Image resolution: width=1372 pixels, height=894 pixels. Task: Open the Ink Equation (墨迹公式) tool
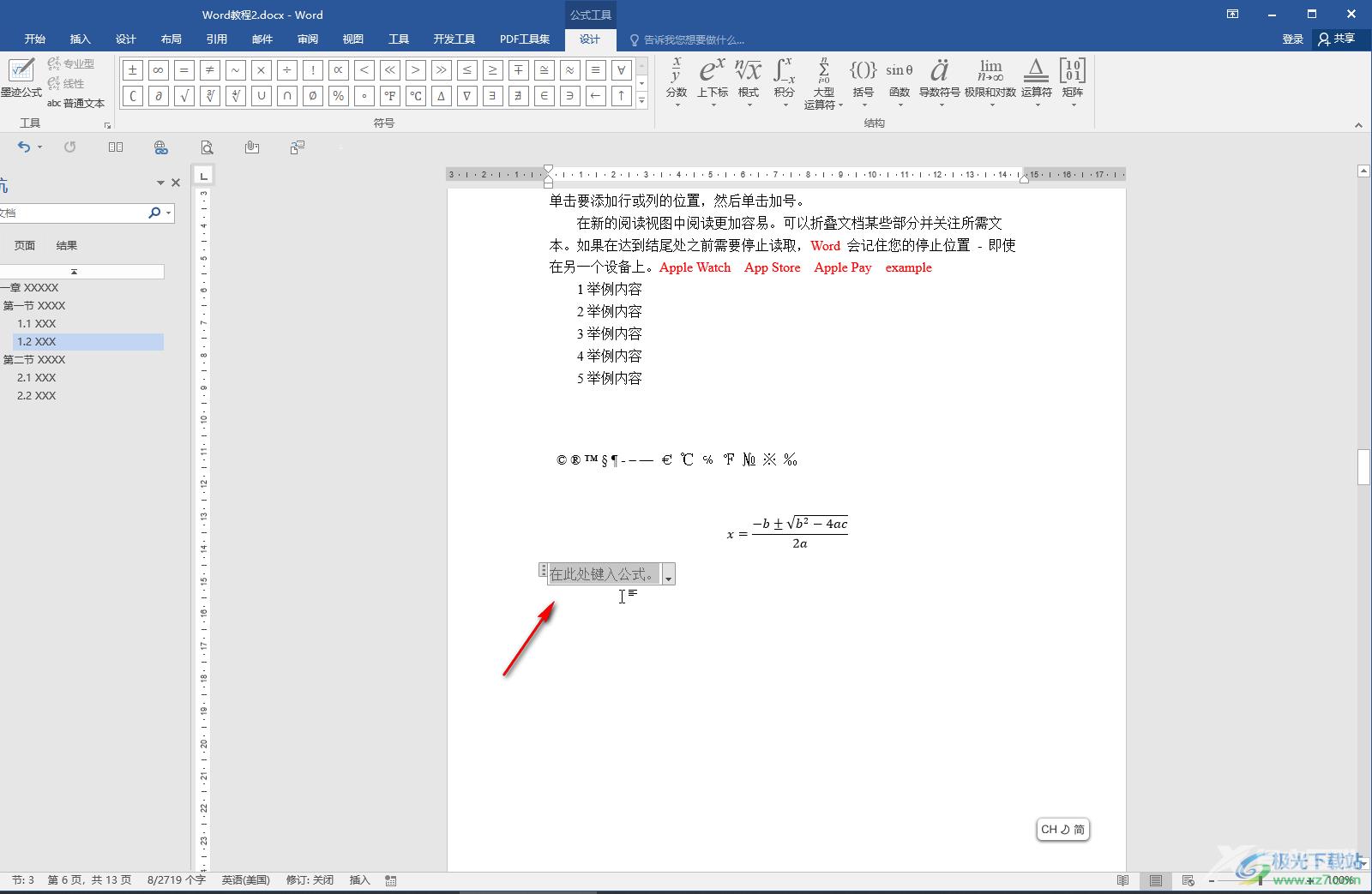[x=21, y=78]
